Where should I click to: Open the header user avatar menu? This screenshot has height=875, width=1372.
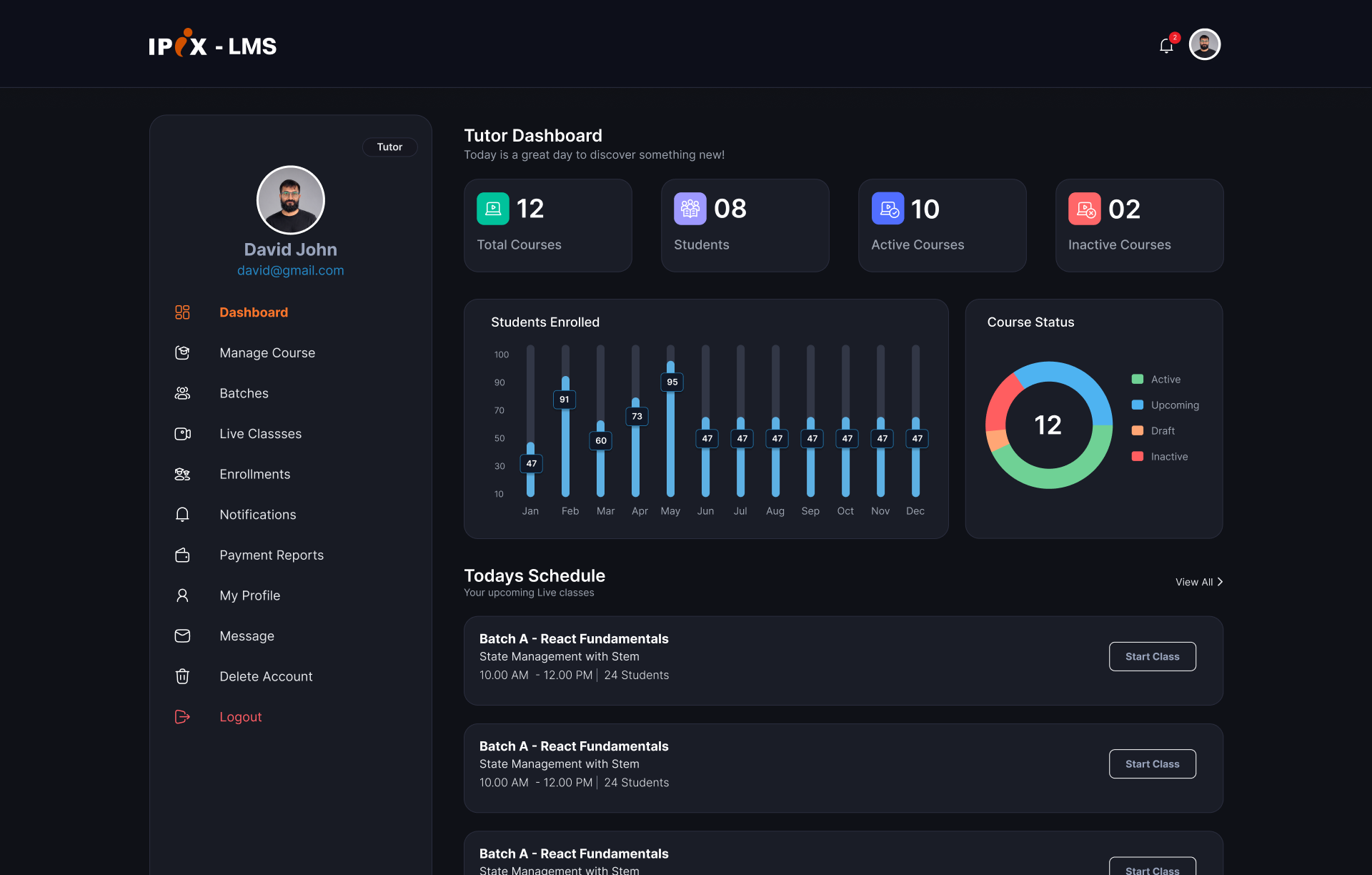(1205, 44)
